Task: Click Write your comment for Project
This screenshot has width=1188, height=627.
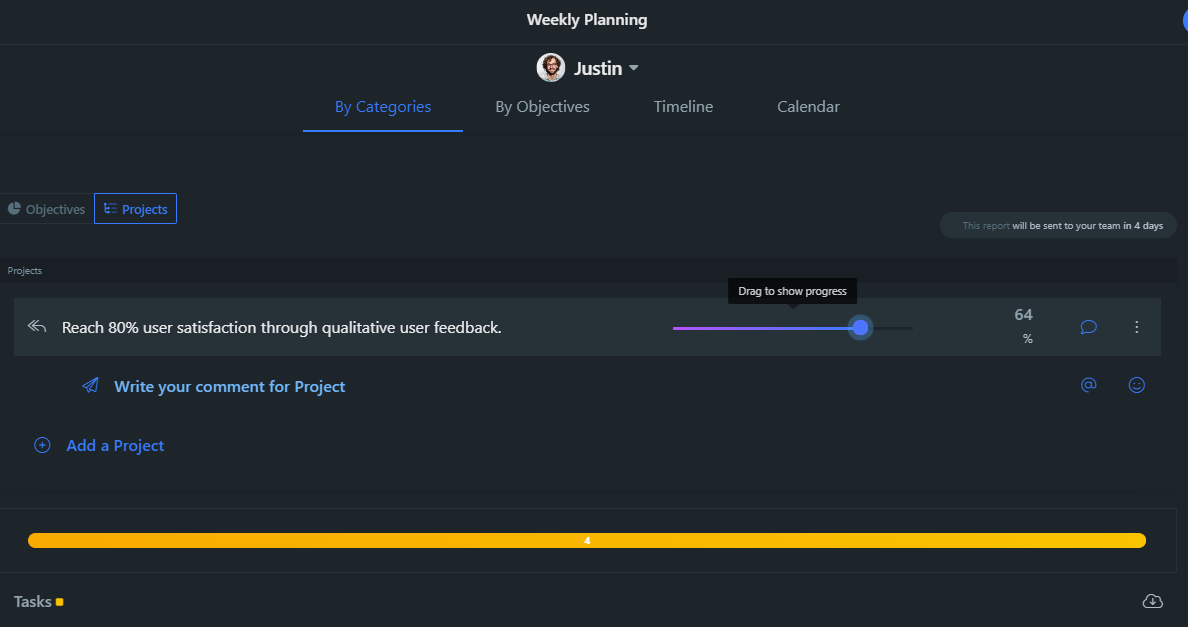Action: click(x=229, y=385)
